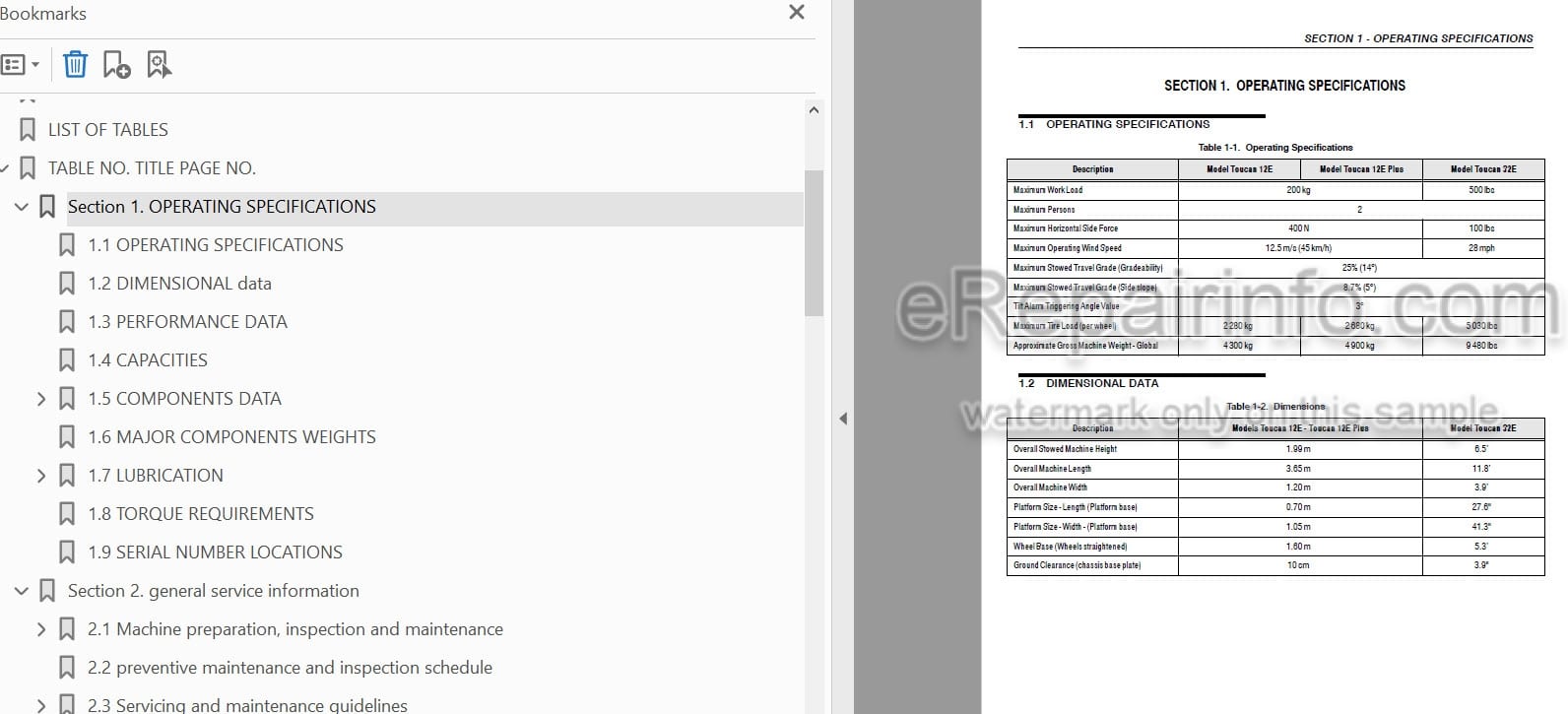Open 2.2 preventive maintenance schedule bookmark
Viewport: 1568px width, 714px height.
tap(290, 668)
